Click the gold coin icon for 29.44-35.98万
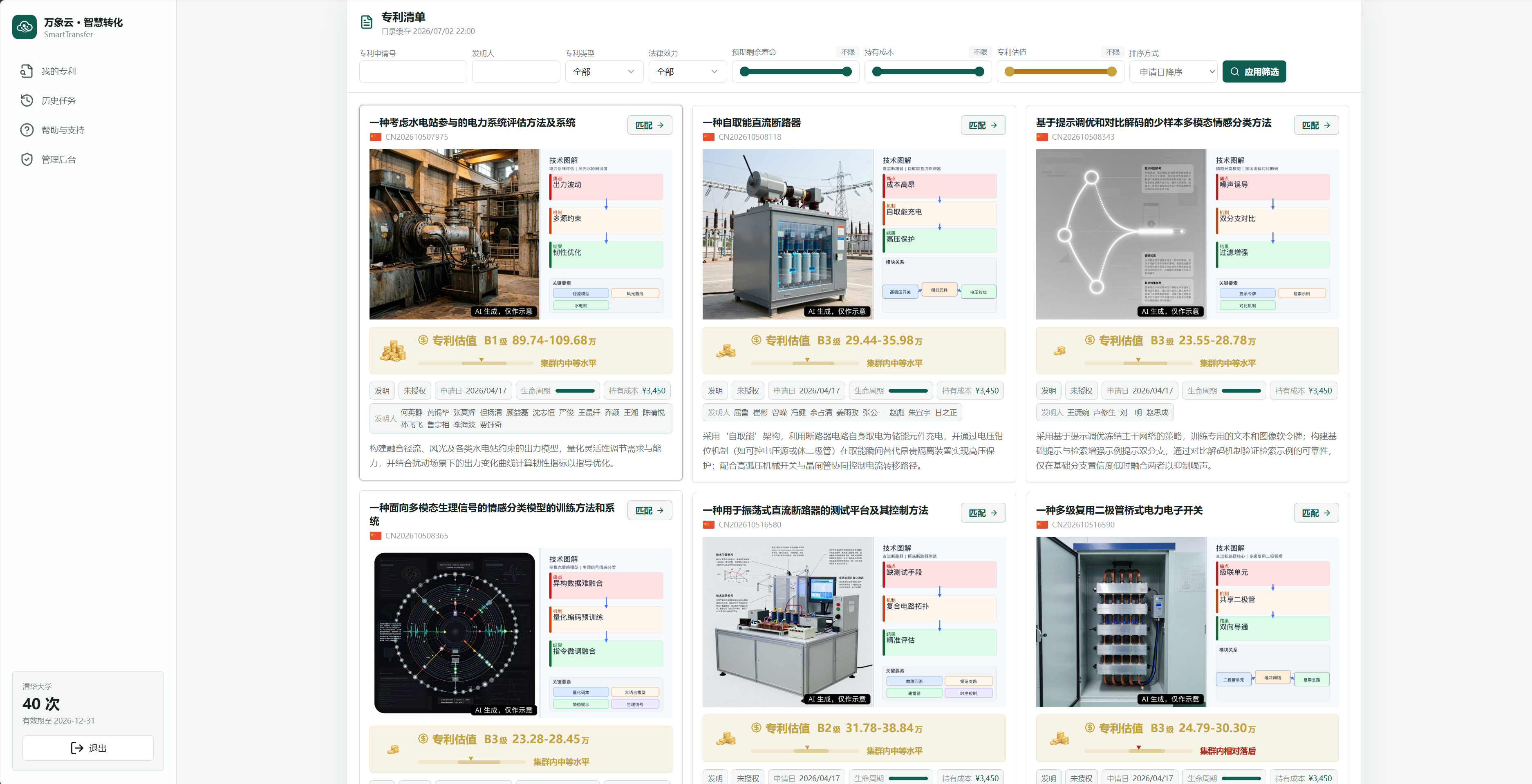 tap(726, 351)
